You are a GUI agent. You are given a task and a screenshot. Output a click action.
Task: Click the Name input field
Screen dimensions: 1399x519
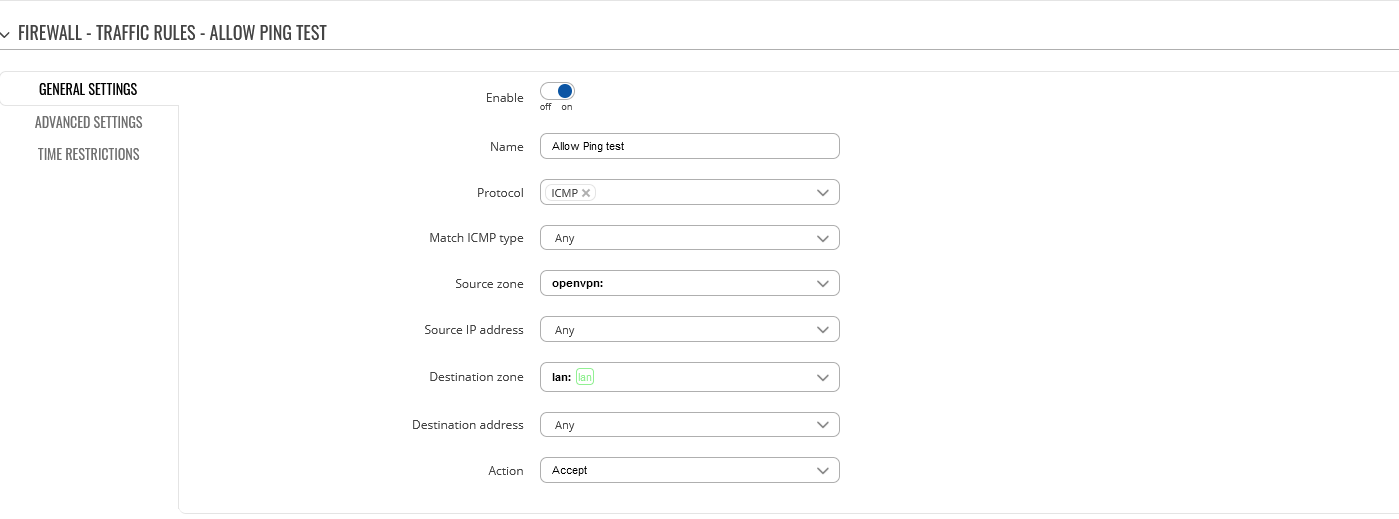pyautogui.click(x=689, y=146)
